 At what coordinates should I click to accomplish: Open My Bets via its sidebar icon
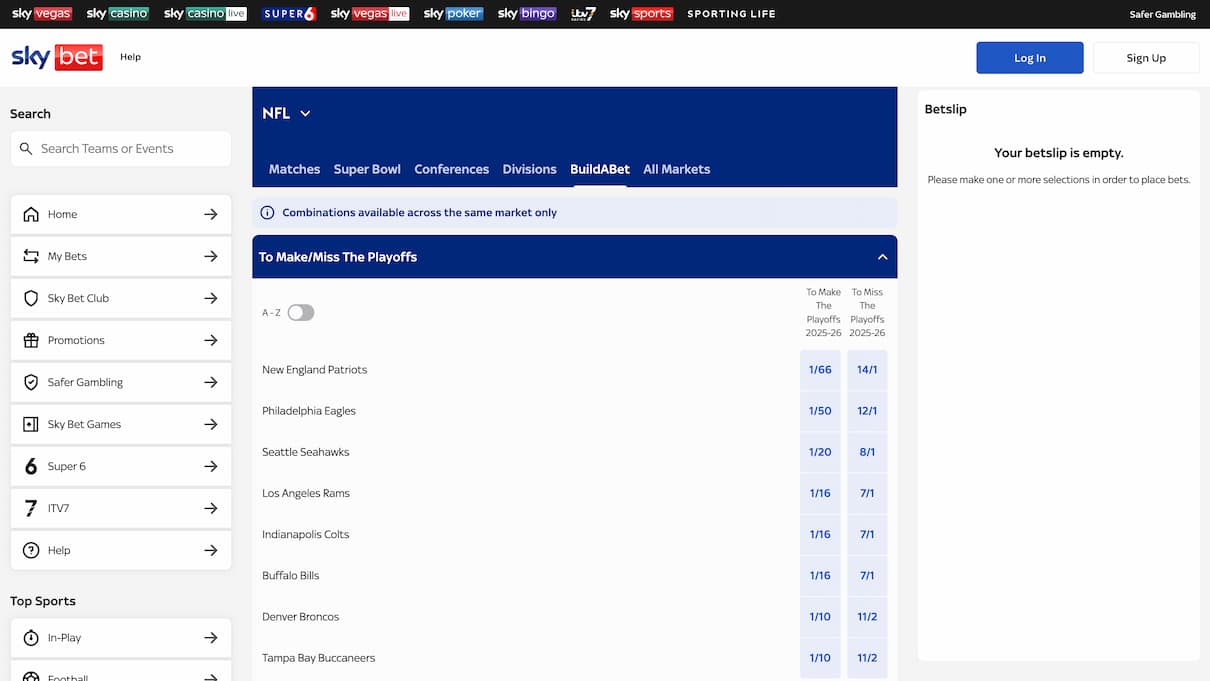pos(33,256)
